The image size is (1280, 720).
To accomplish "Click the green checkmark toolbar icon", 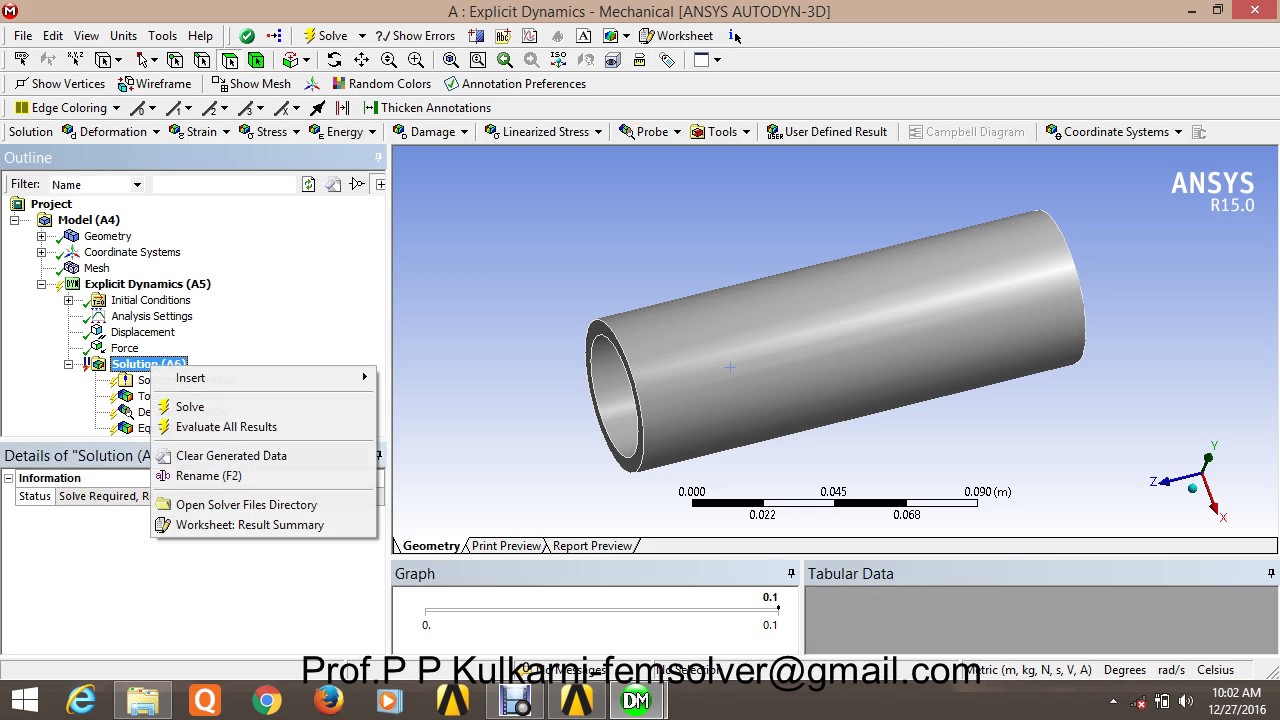I will pos(247,36).
